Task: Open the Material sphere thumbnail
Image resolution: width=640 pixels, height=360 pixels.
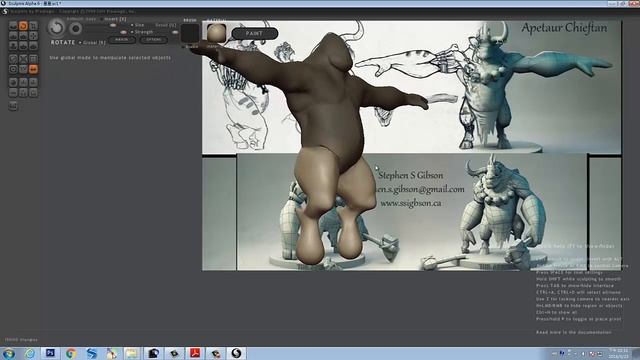Action: click(216, 33)
